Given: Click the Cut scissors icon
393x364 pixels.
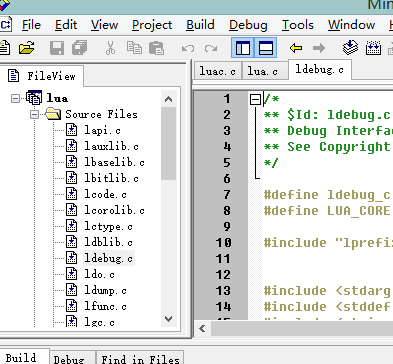Looking at the screenshot, I should point(110,48).
